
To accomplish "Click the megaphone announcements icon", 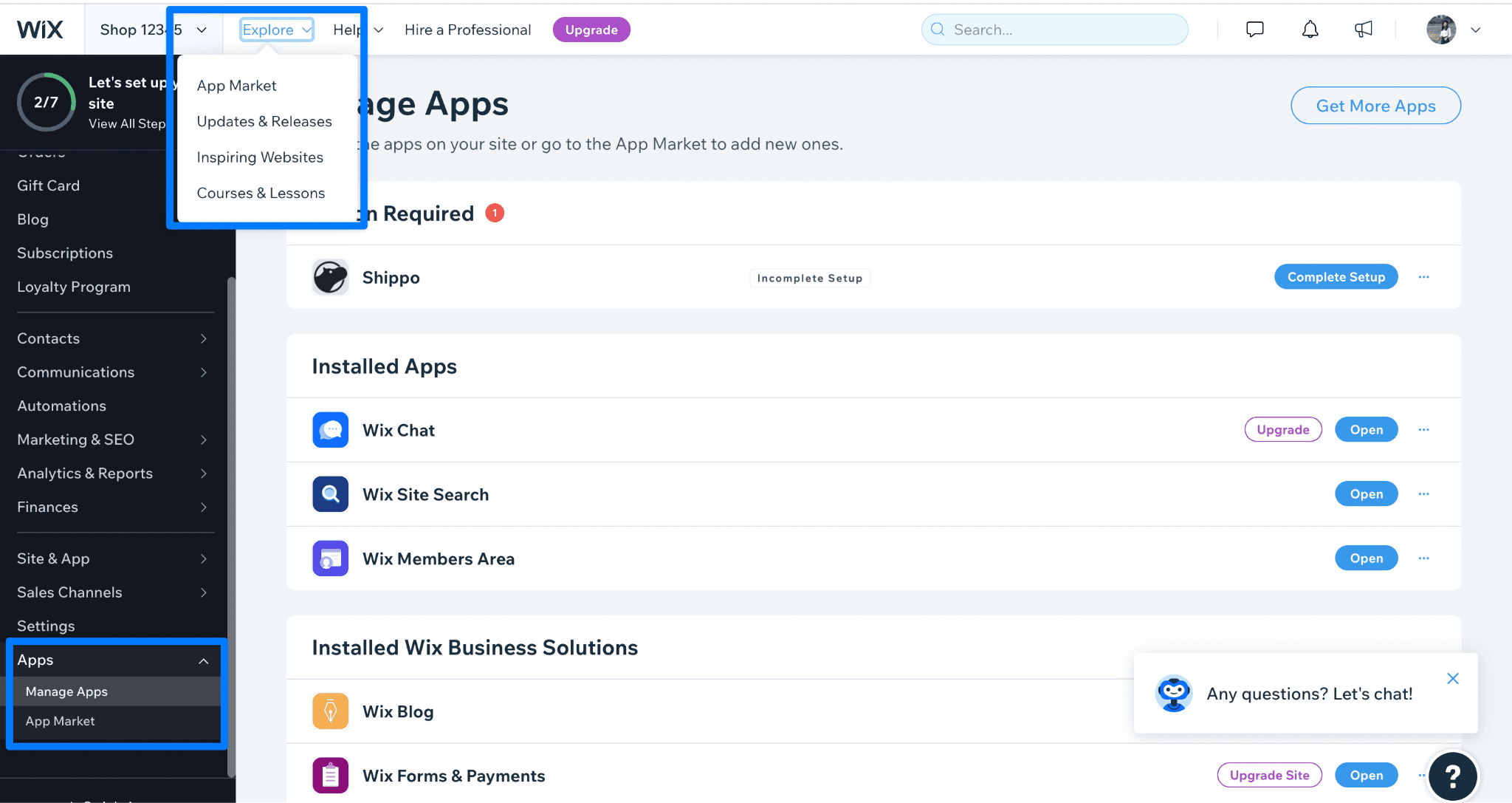I will [x=1361, y=28].
